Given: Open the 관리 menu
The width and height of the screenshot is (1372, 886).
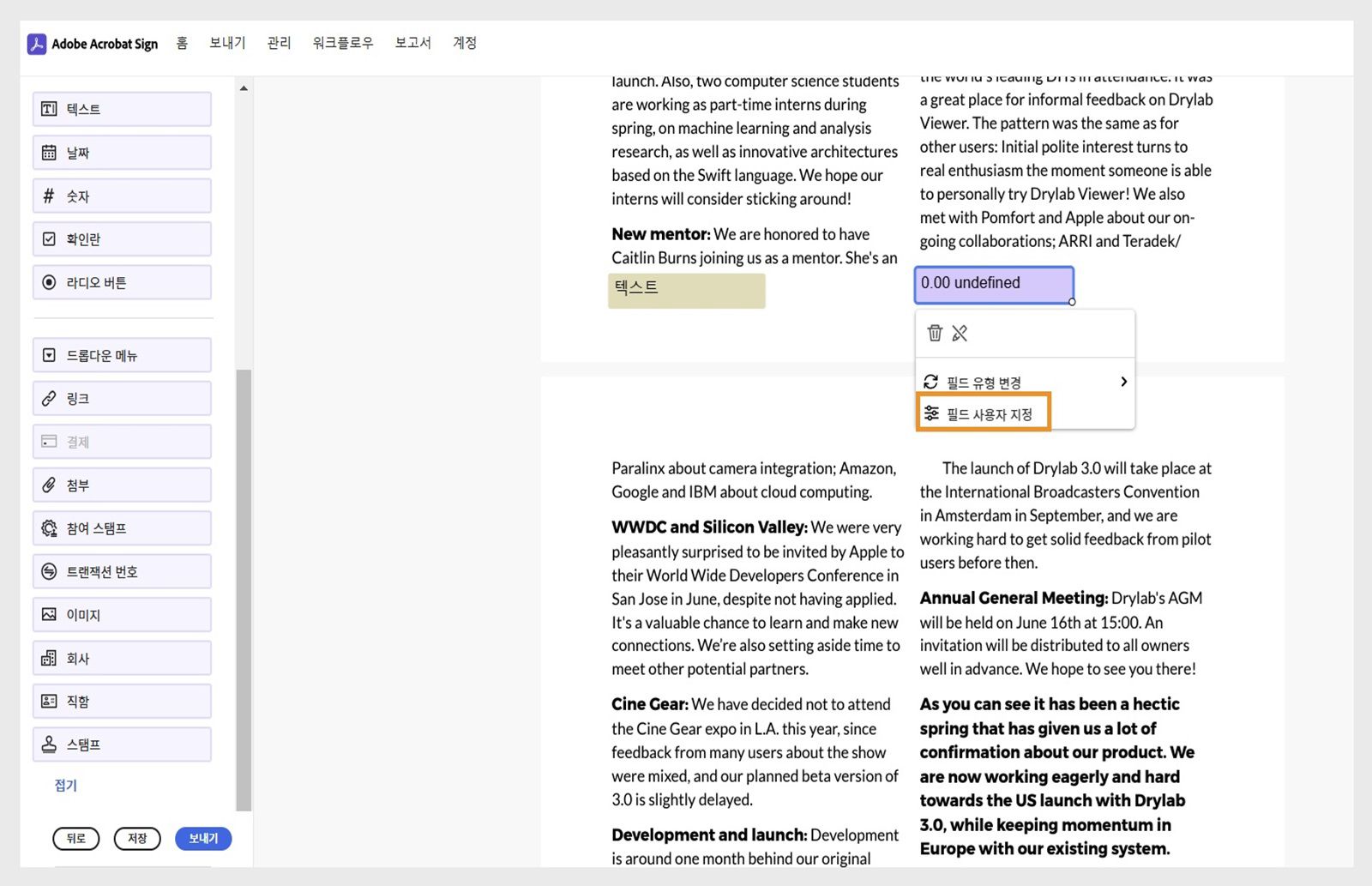Looking at the screenshot, I should (x=279, y=43).
